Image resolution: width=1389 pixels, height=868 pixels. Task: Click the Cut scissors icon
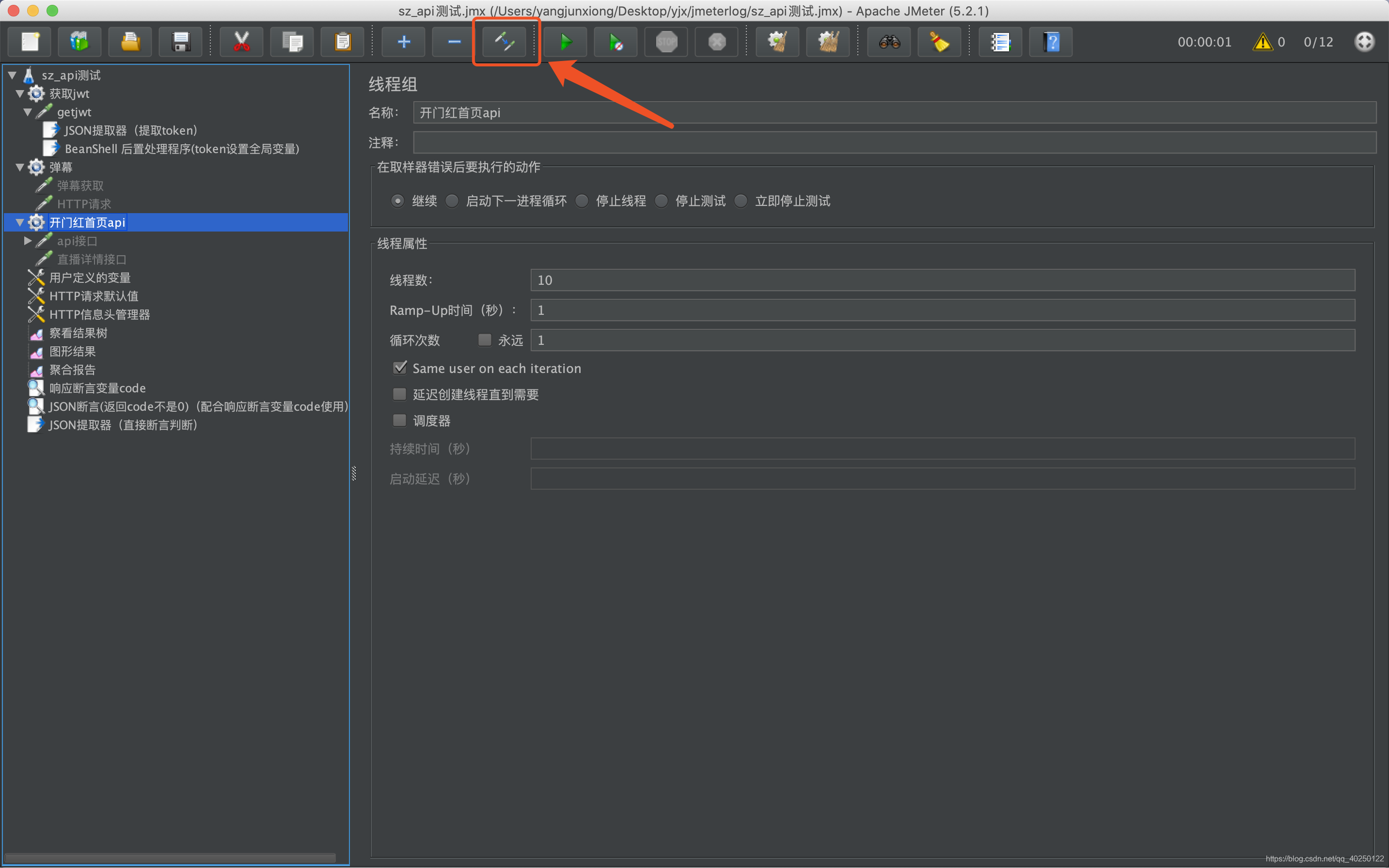click(x=241, y=42)
